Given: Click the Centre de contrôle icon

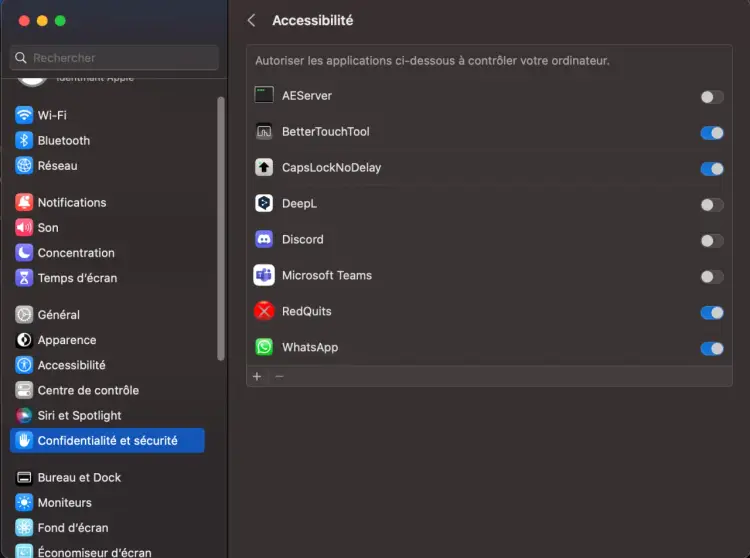Looking at the screenshot, I should (24, 390).
